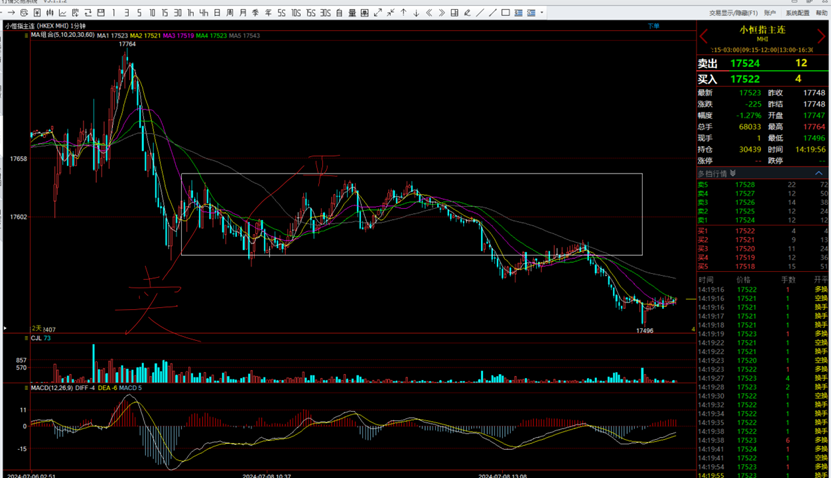The height and width of the screenshot is (478, 831).
Task: Select the 买1 bid row at 17522
Action: click(763, 231)
